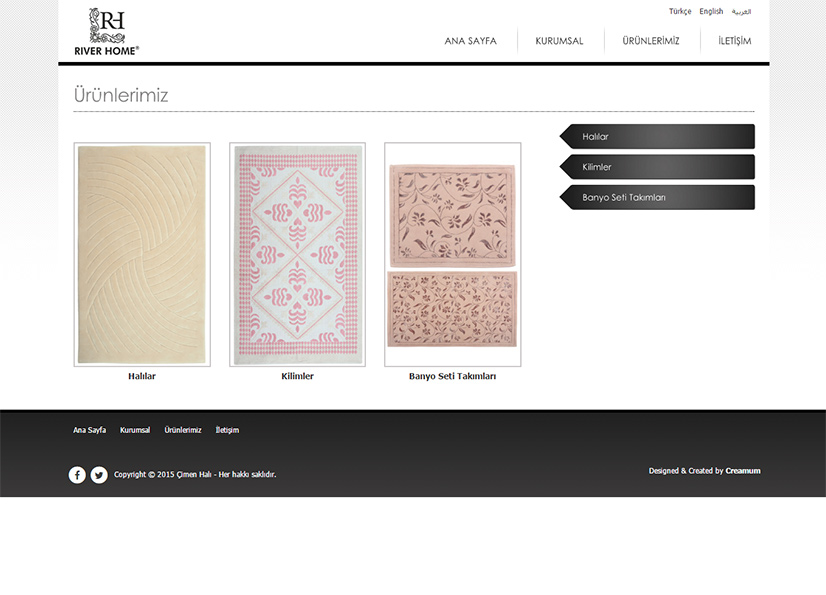The width and height of the screenshot is (826, 595).
Task: Open the pink kilim product image
Action: click(x=297, y=255)
